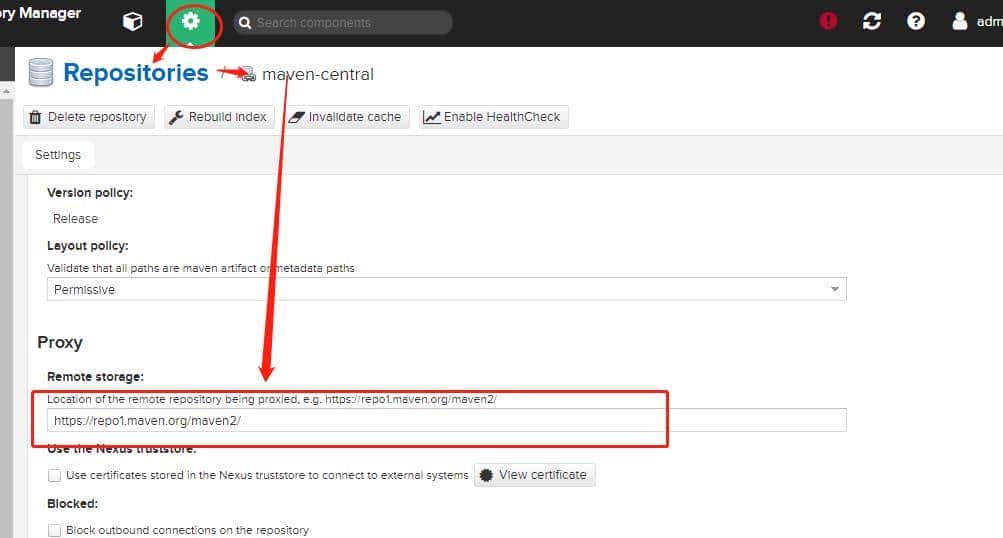
Task: Open the help question mark icon
Action: [916, 21]
